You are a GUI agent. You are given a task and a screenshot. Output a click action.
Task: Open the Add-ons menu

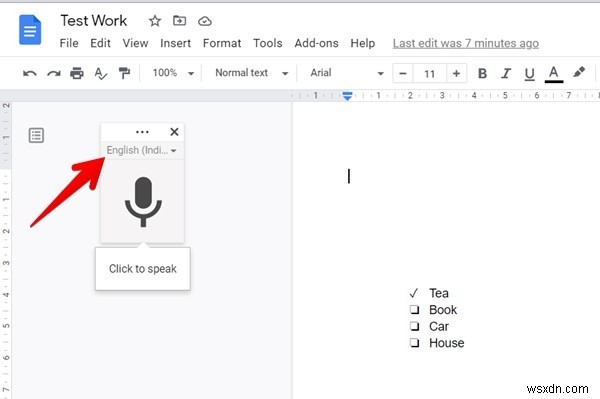316,43
